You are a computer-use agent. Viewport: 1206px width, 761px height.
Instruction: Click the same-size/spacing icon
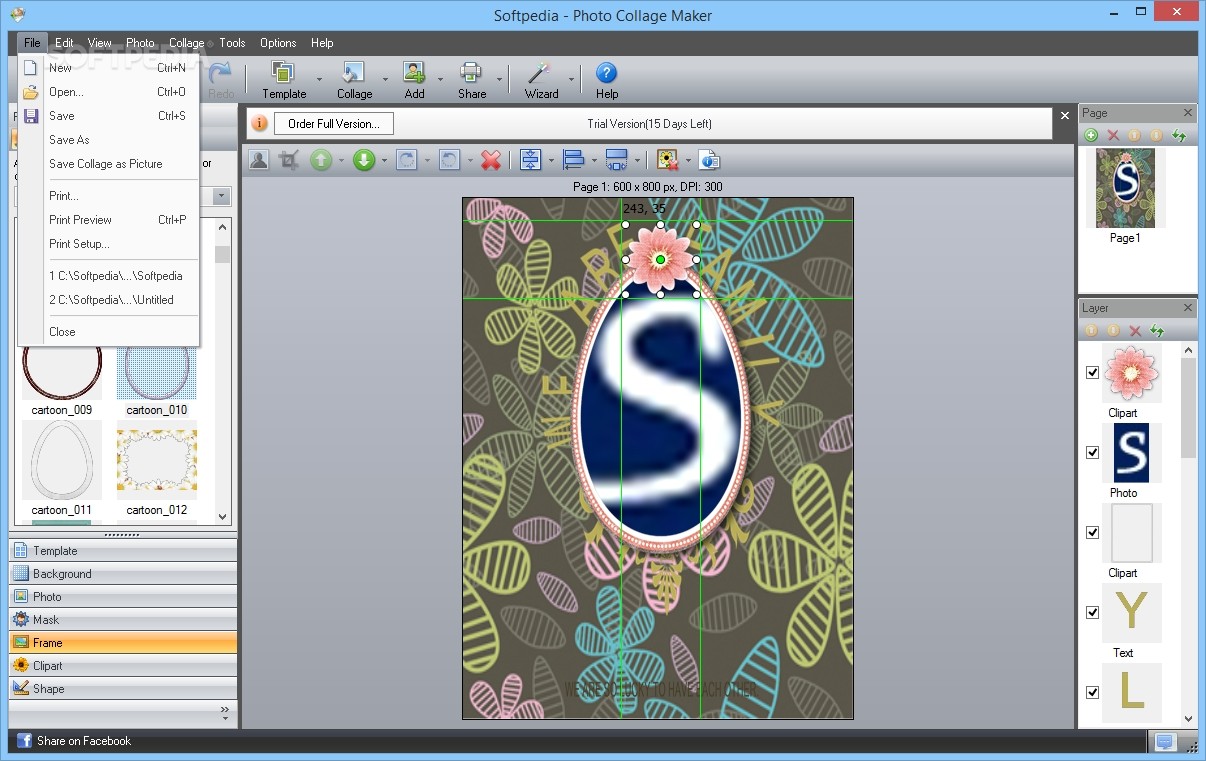tap(617, 160)
